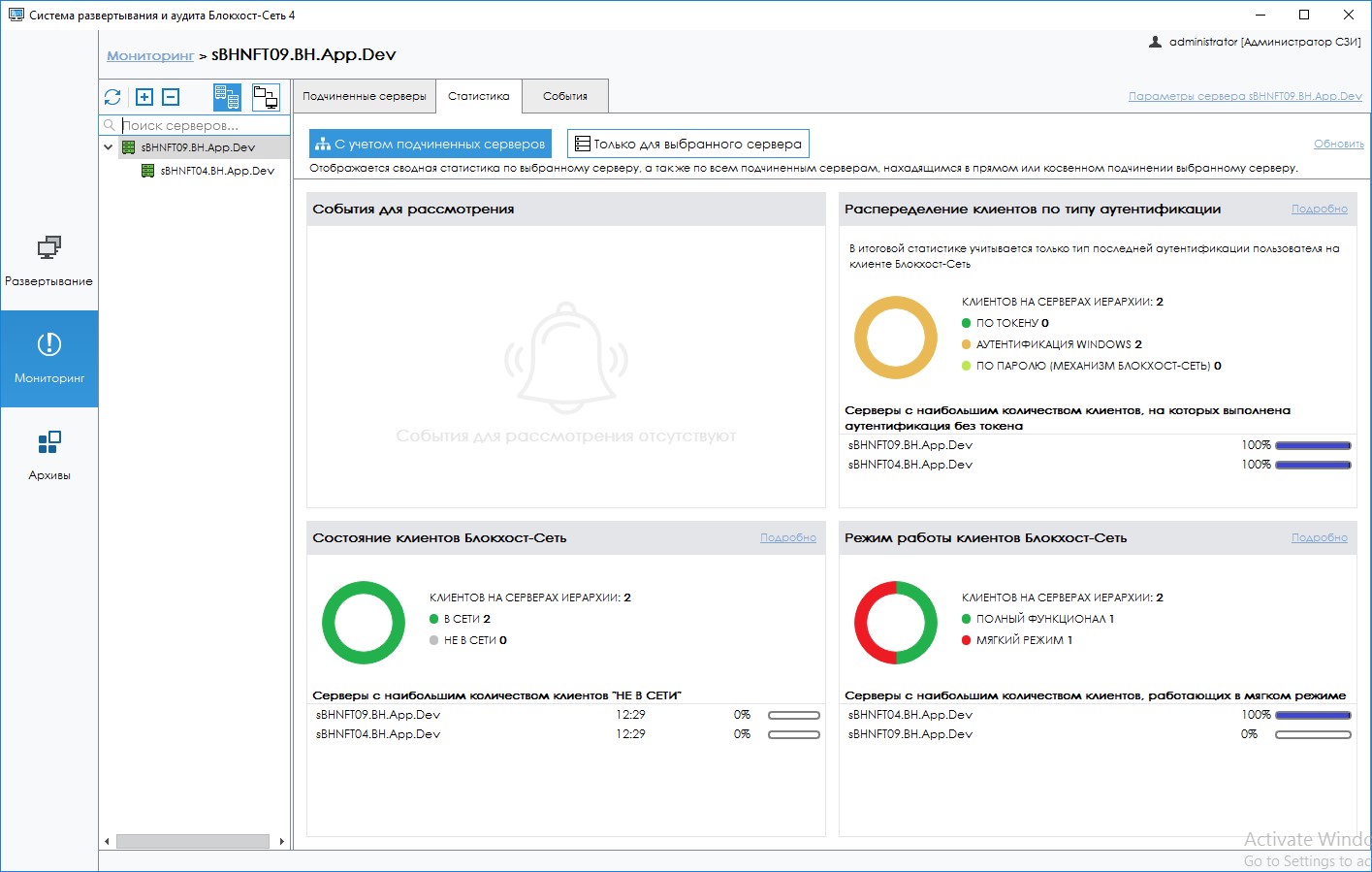Click the server tree horizontal scrollbar
Screen dimensions: 1372x872
pyautogui.click(x=193, y=841)
